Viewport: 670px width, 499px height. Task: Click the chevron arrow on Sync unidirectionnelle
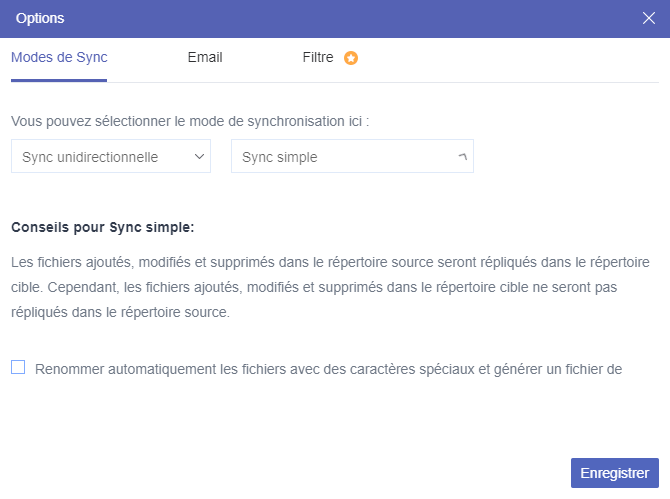(199, 157)
